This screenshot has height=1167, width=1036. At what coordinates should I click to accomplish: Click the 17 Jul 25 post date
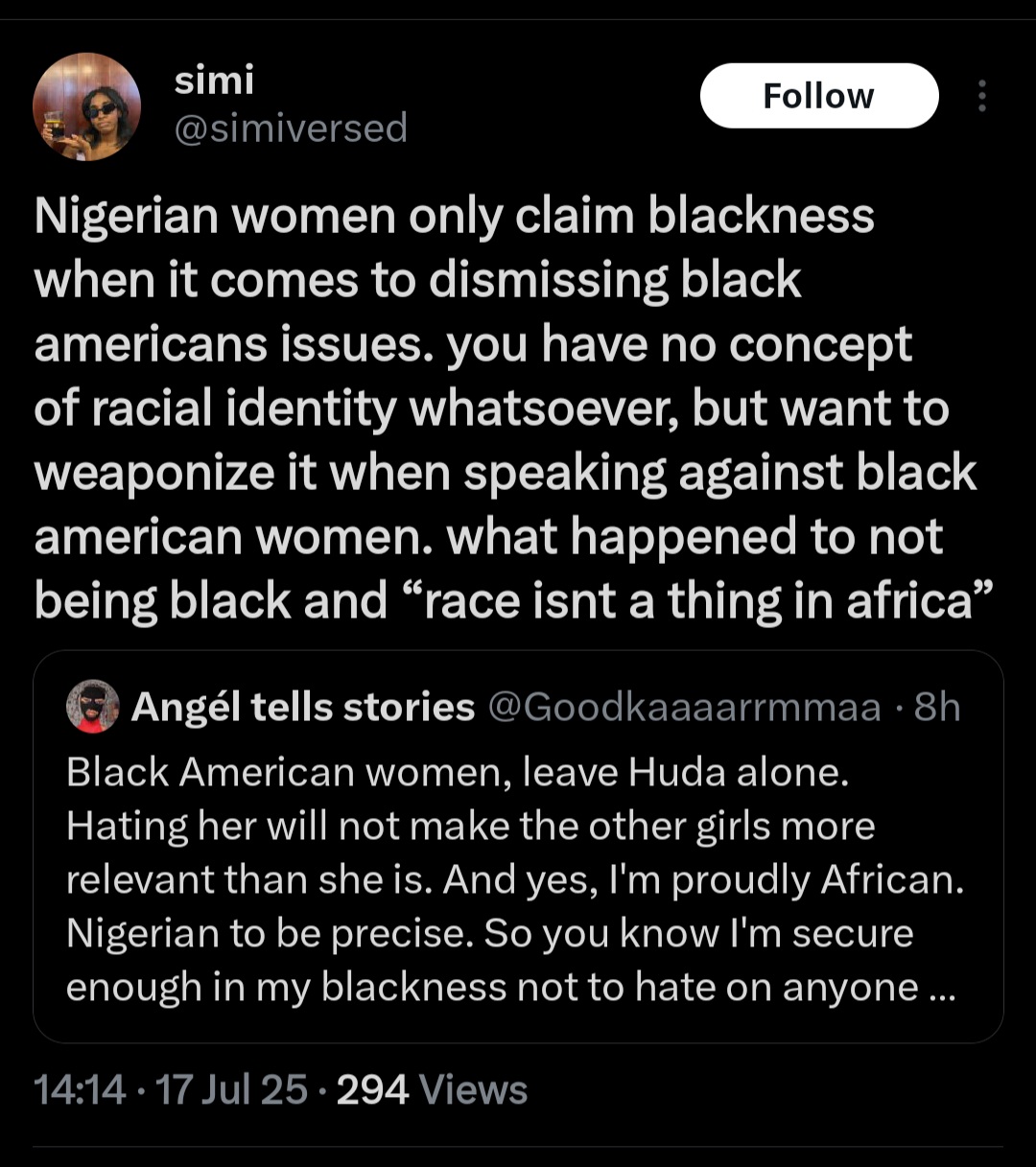231,1090
